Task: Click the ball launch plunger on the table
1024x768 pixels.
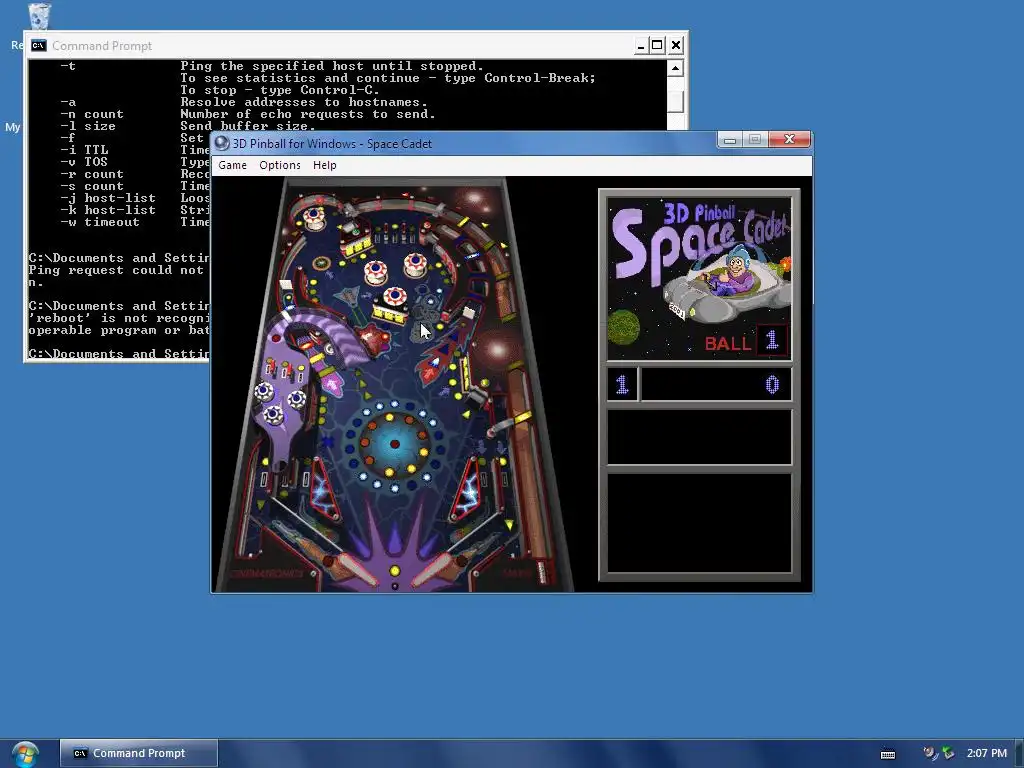Action: point(541,571)
